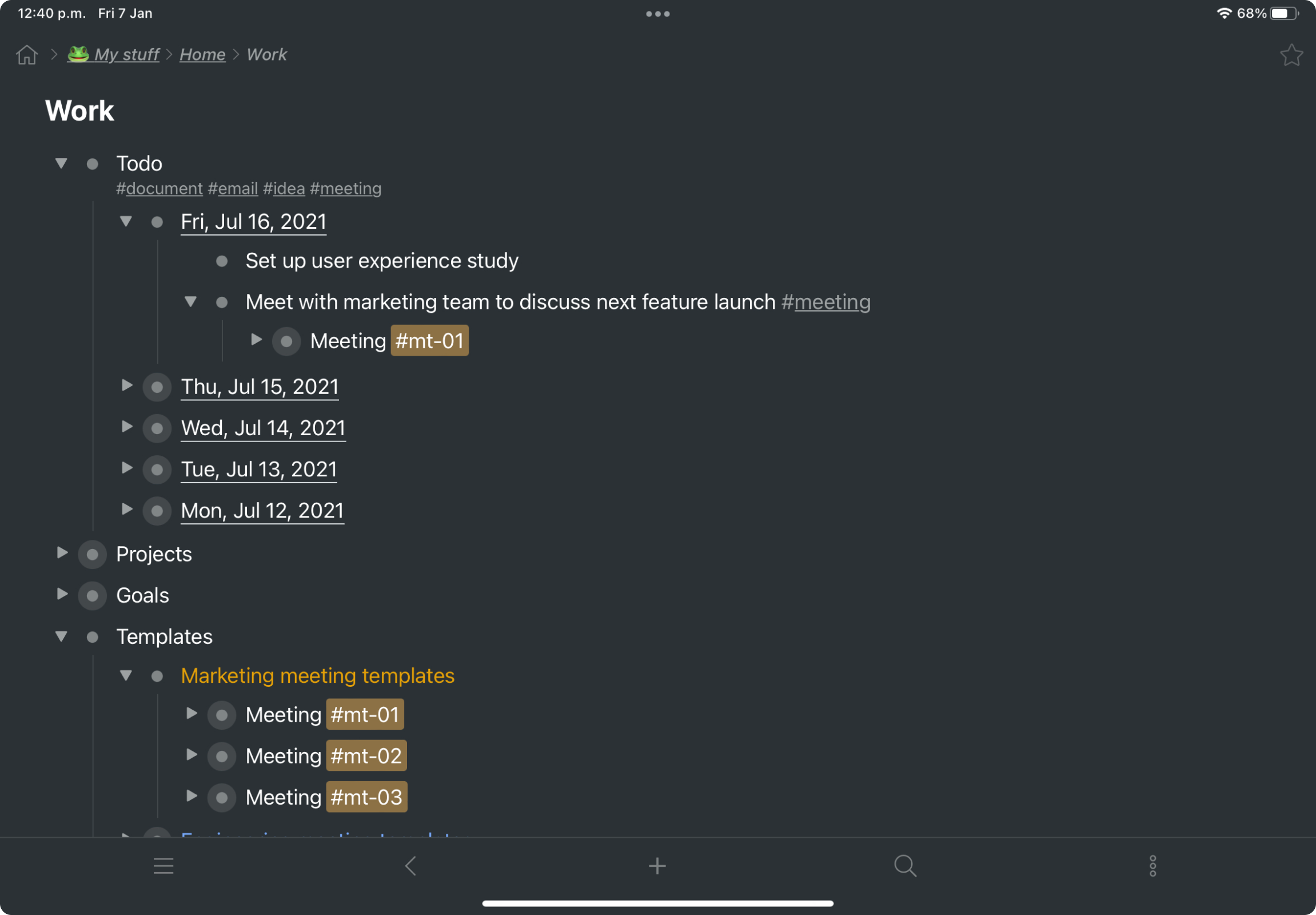Tap the back arrow in bottom toolbar

pyautogui.click(x=410, y=866)
